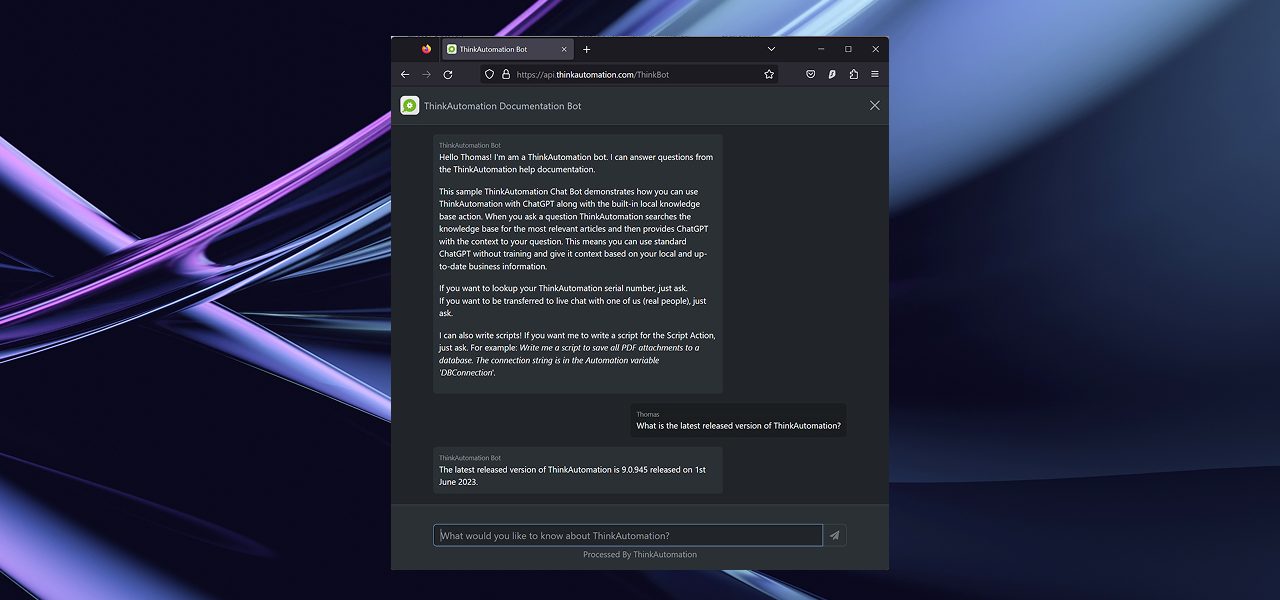The image size is (1280, 600).
Task: Open a new browser tab
Action: coord(587,49)
